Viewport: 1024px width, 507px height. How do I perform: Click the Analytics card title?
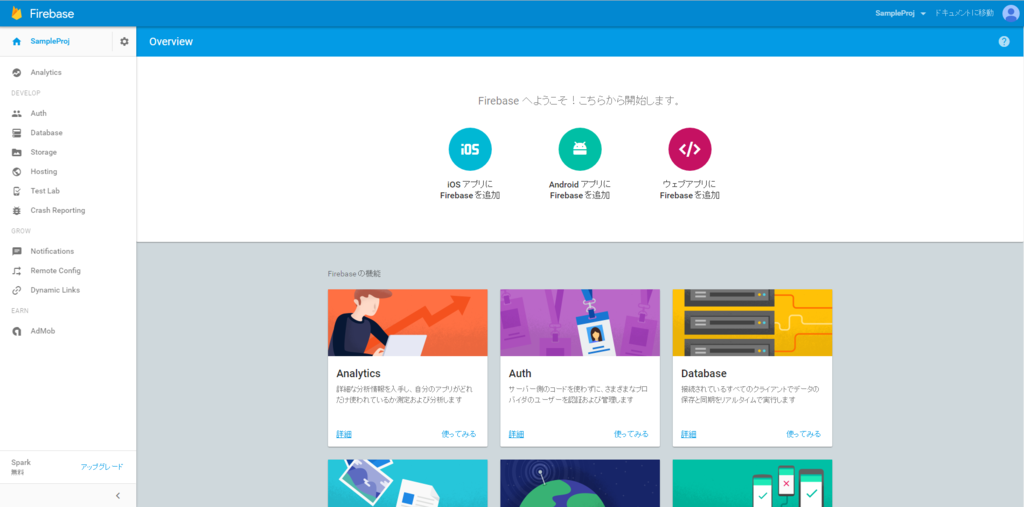(359, 374)
